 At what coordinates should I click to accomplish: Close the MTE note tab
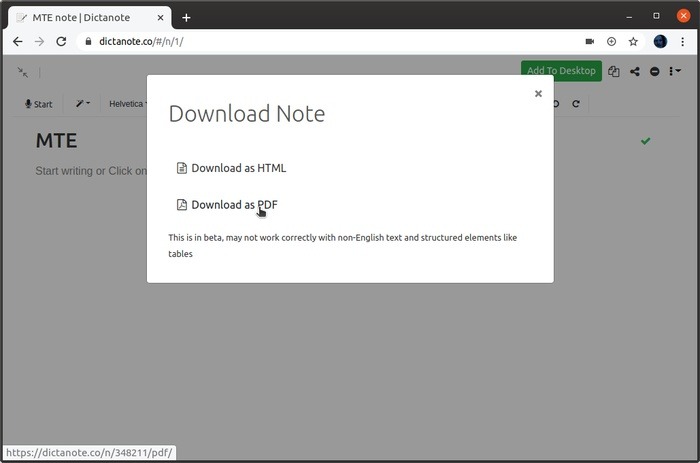[x=160, y=18]
